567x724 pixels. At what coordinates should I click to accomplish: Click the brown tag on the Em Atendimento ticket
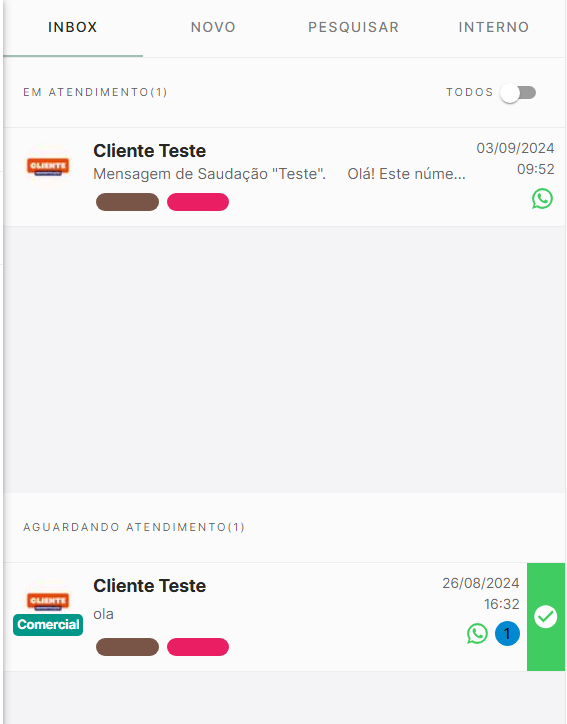[x=127, y=202]
